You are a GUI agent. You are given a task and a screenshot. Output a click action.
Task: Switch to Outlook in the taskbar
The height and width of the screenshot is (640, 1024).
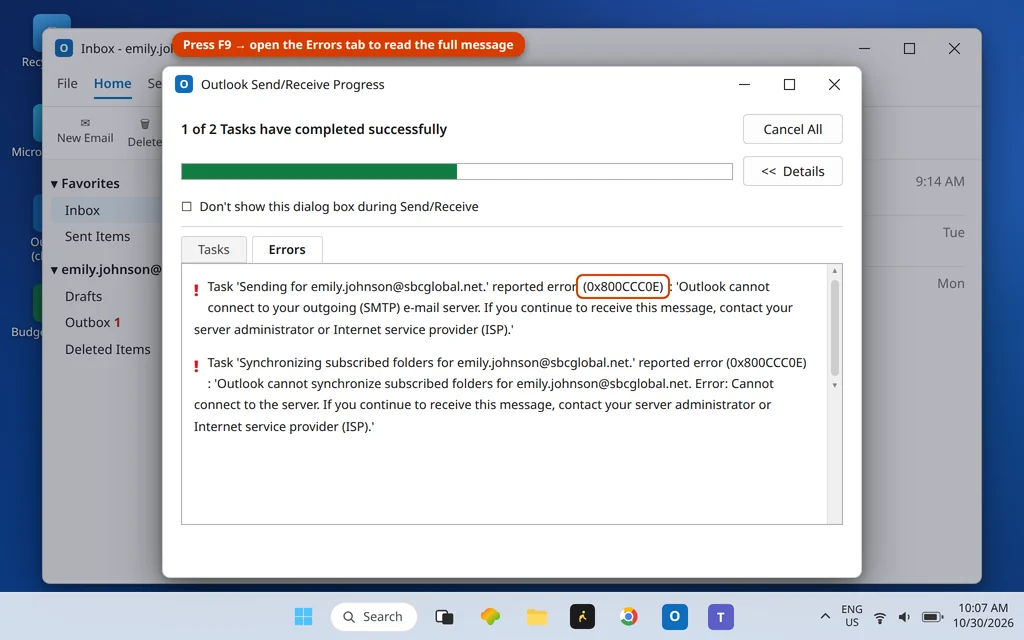tap(675, 616)
